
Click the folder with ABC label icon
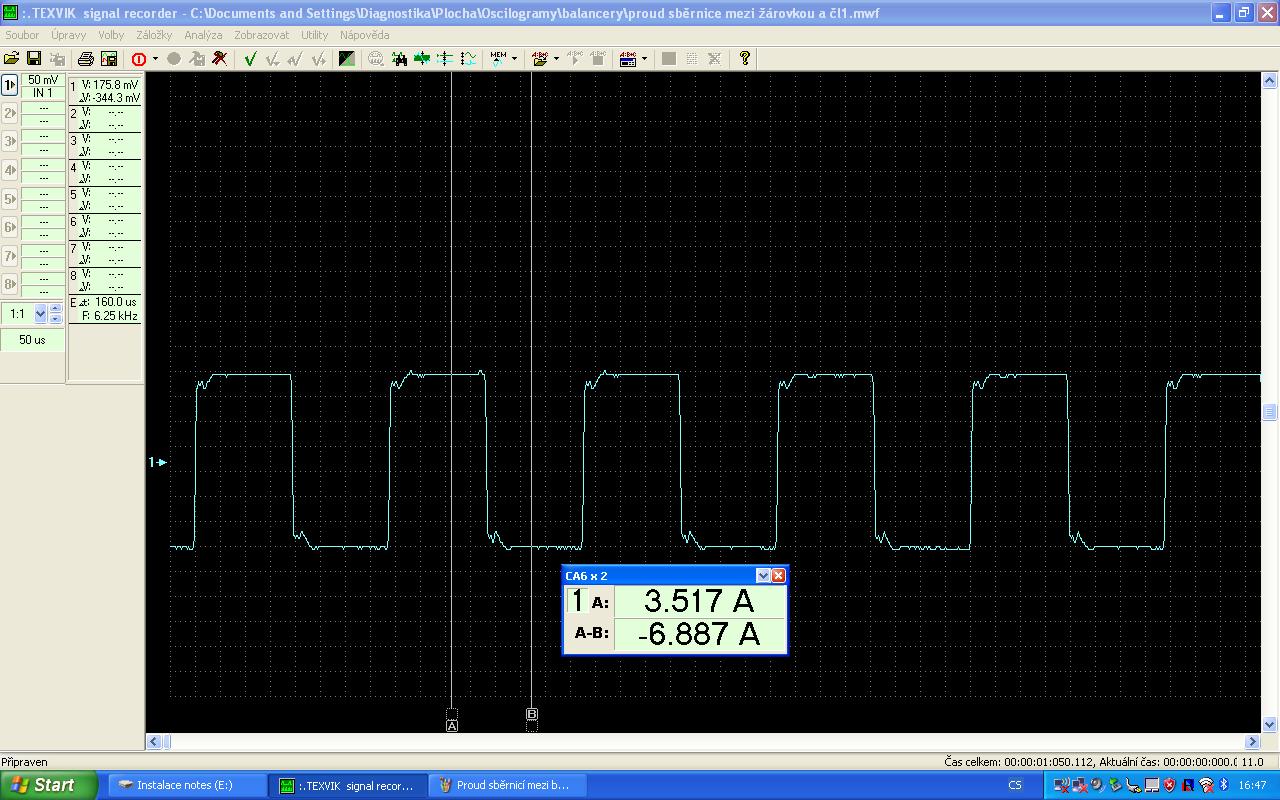(540, 59)
